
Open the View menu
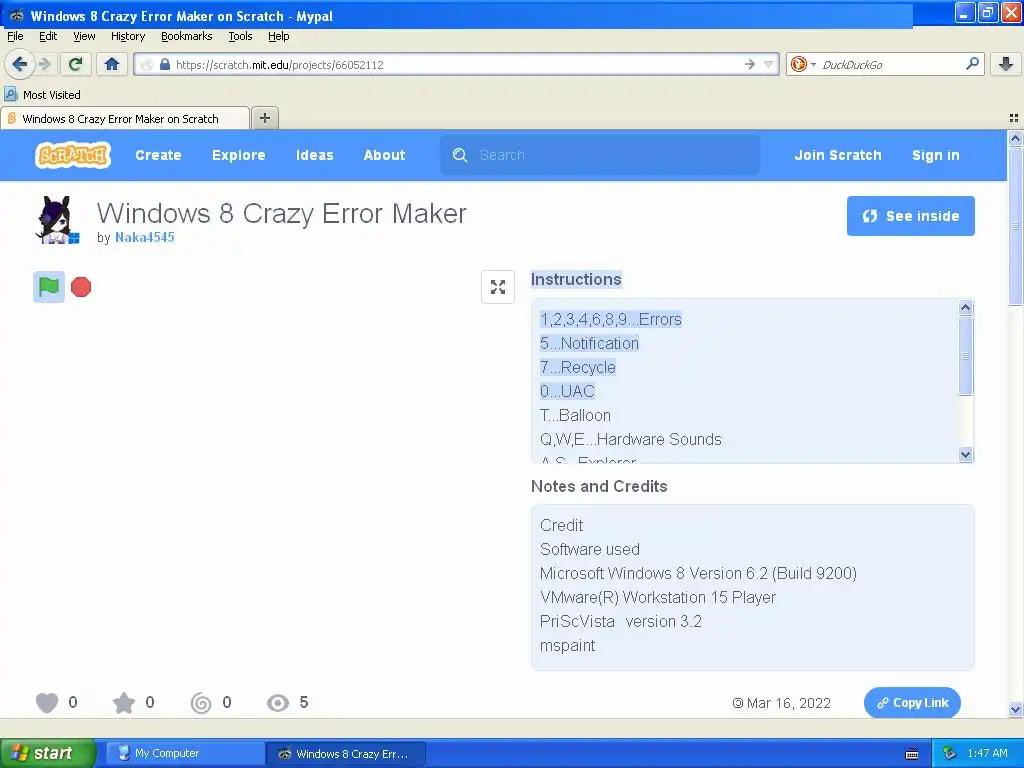(x=84, y=37)
